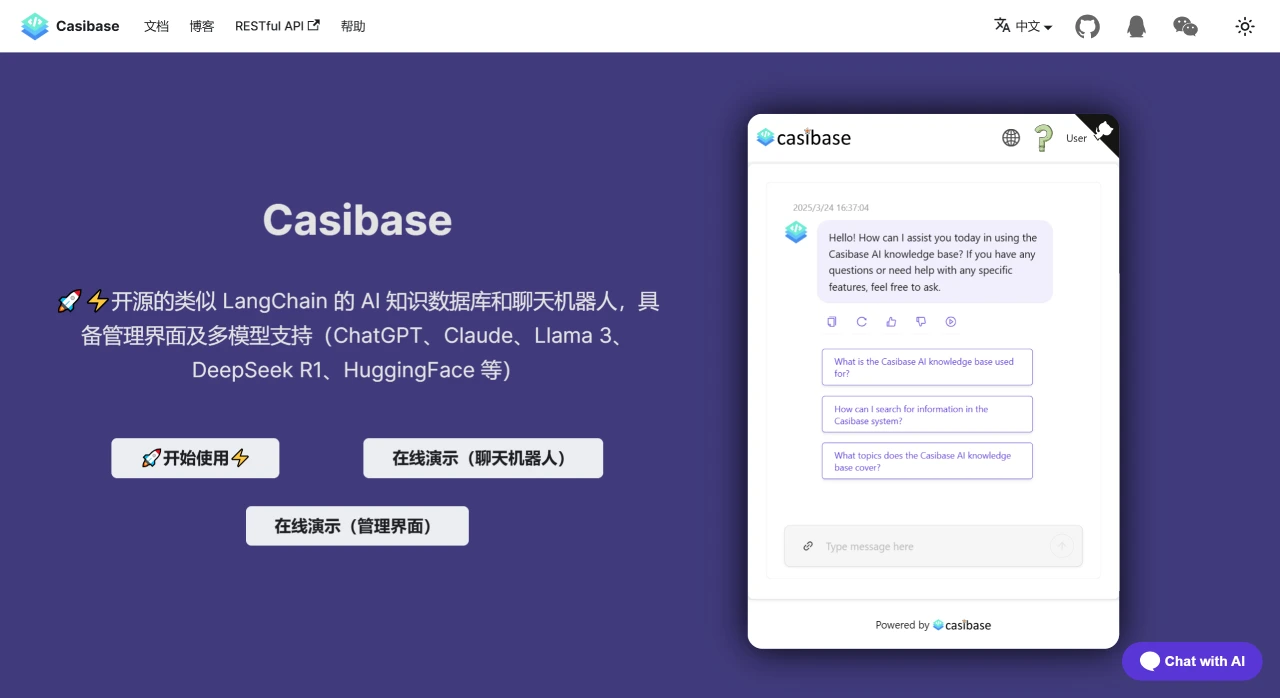This screenshot has width=1280, height=698.
Task: Open the GitHub repository icon
Action: [x=1087, y=27]
